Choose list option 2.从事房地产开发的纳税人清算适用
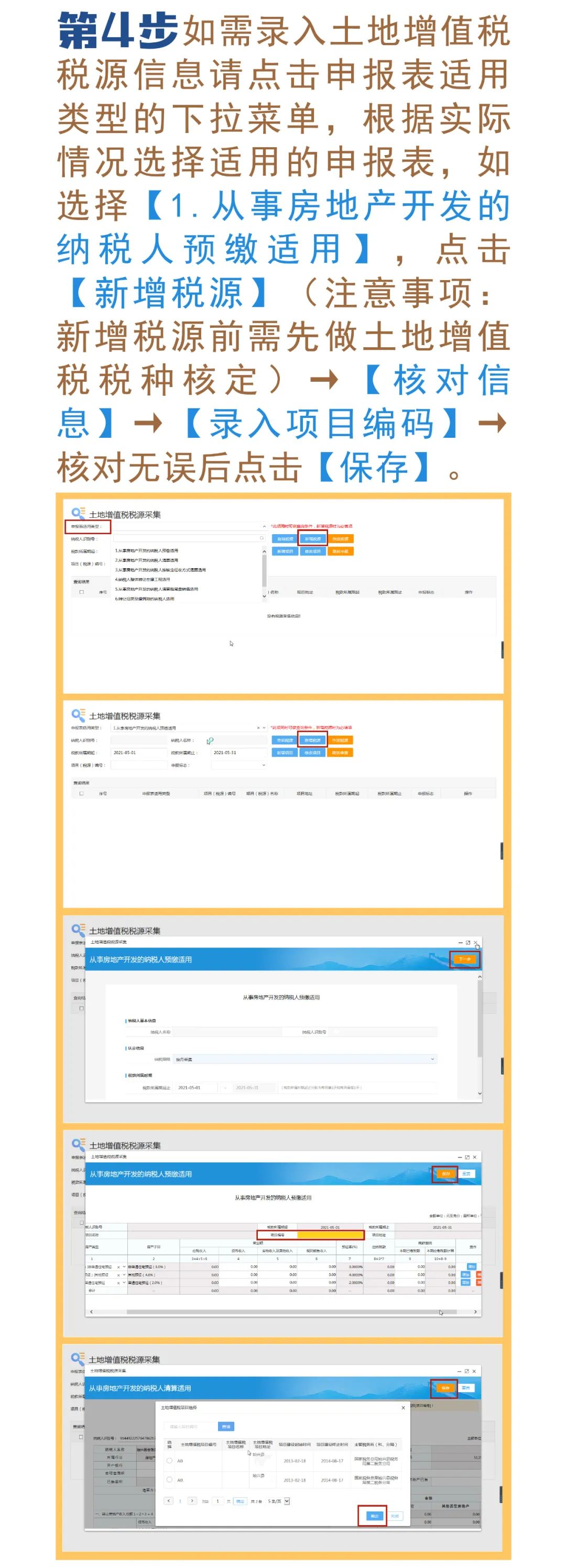566x1568 pixels. (x=146, y=560)
